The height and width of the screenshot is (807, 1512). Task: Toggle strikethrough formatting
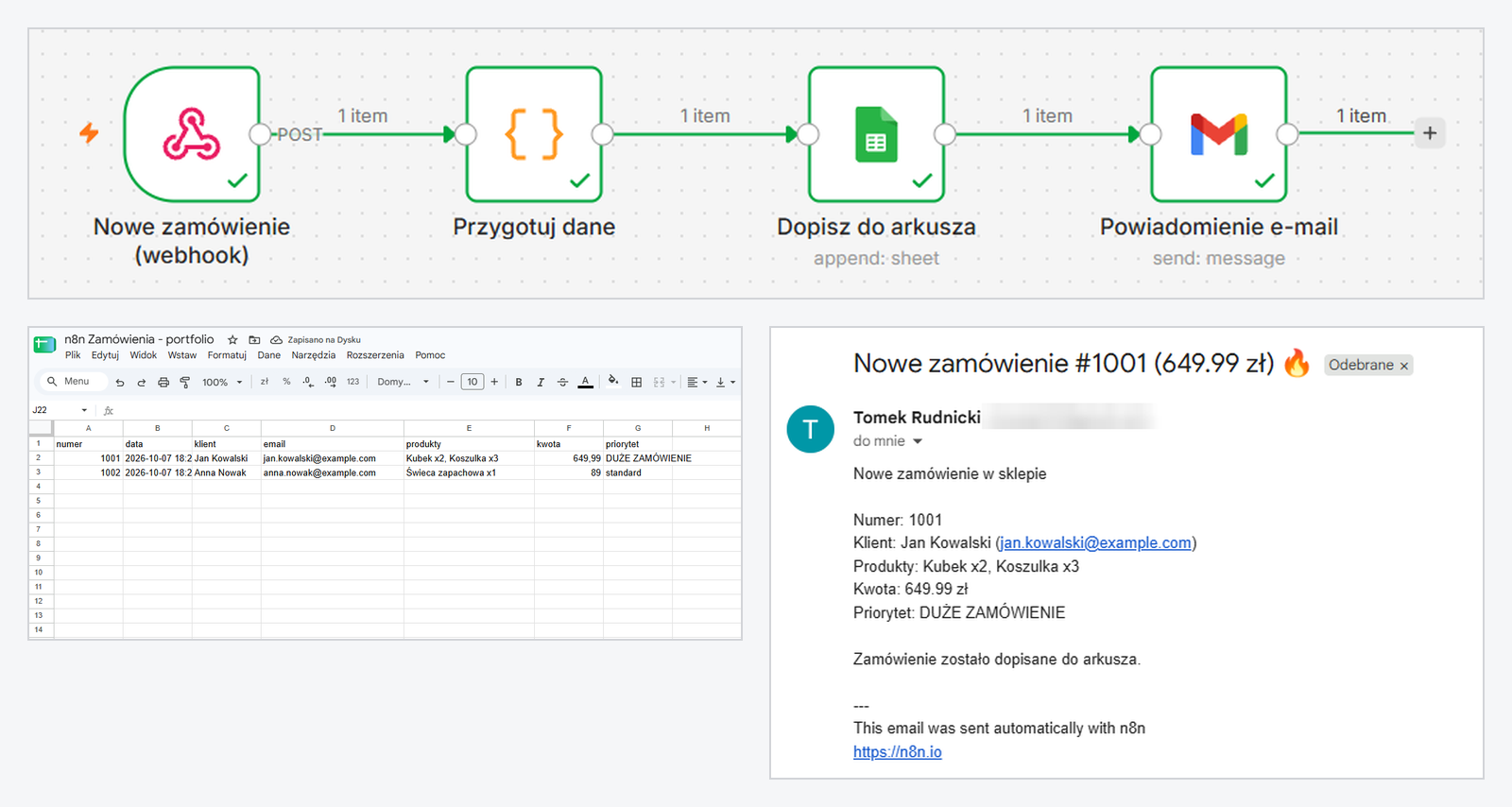pyautogui.click(x=562, y=382)
